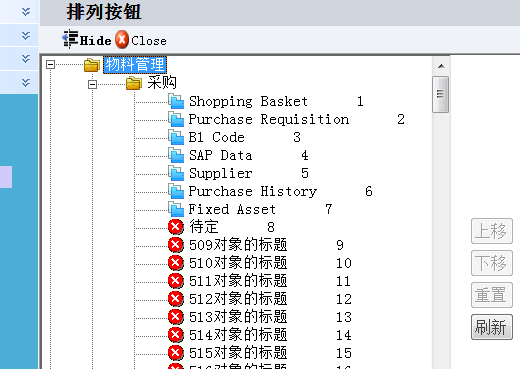Click the 刷新 refresh button
The height and width of the screenshot is (369, 520).
click(492, 327)
